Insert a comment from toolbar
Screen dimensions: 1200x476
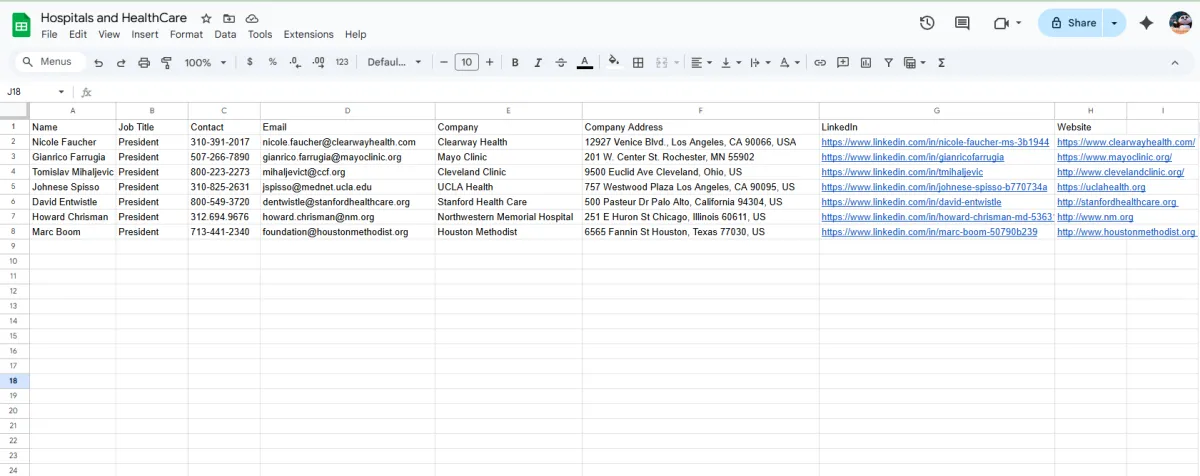coord(843,62)
